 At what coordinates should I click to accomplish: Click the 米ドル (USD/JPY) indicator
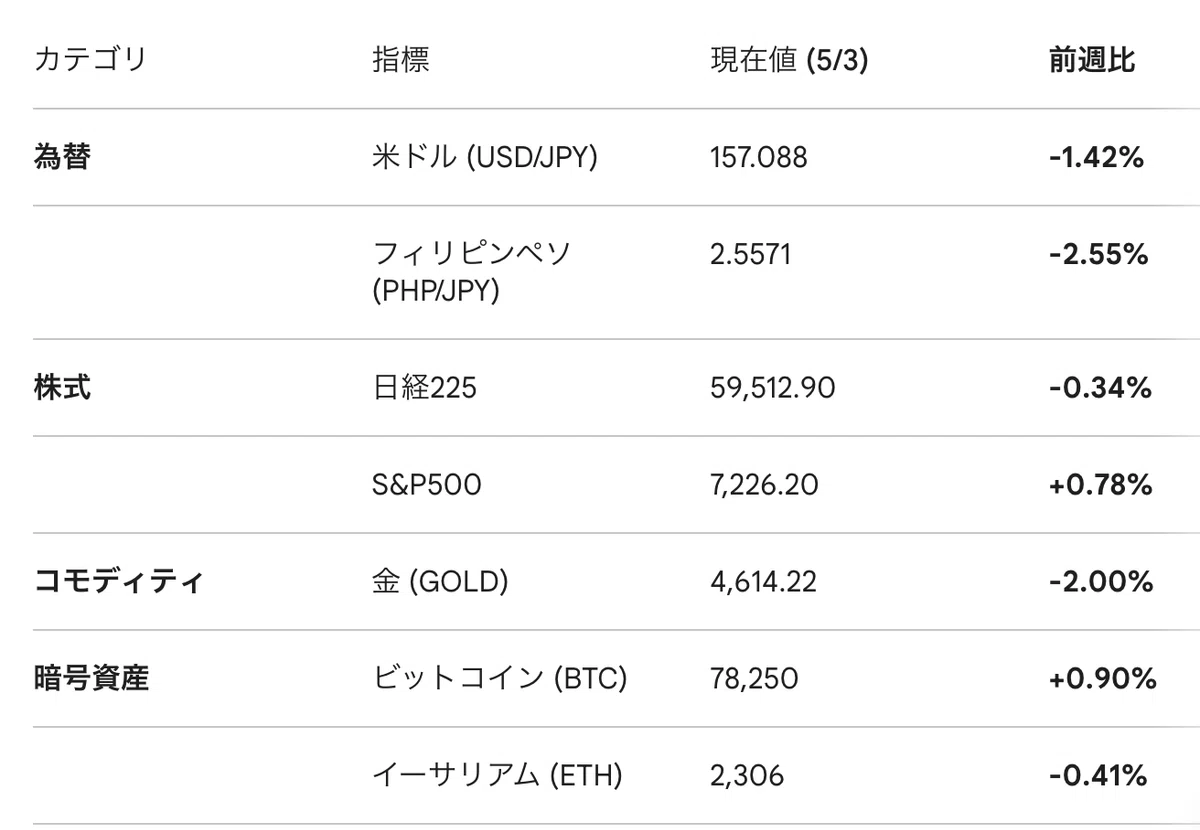pos(484,157)
